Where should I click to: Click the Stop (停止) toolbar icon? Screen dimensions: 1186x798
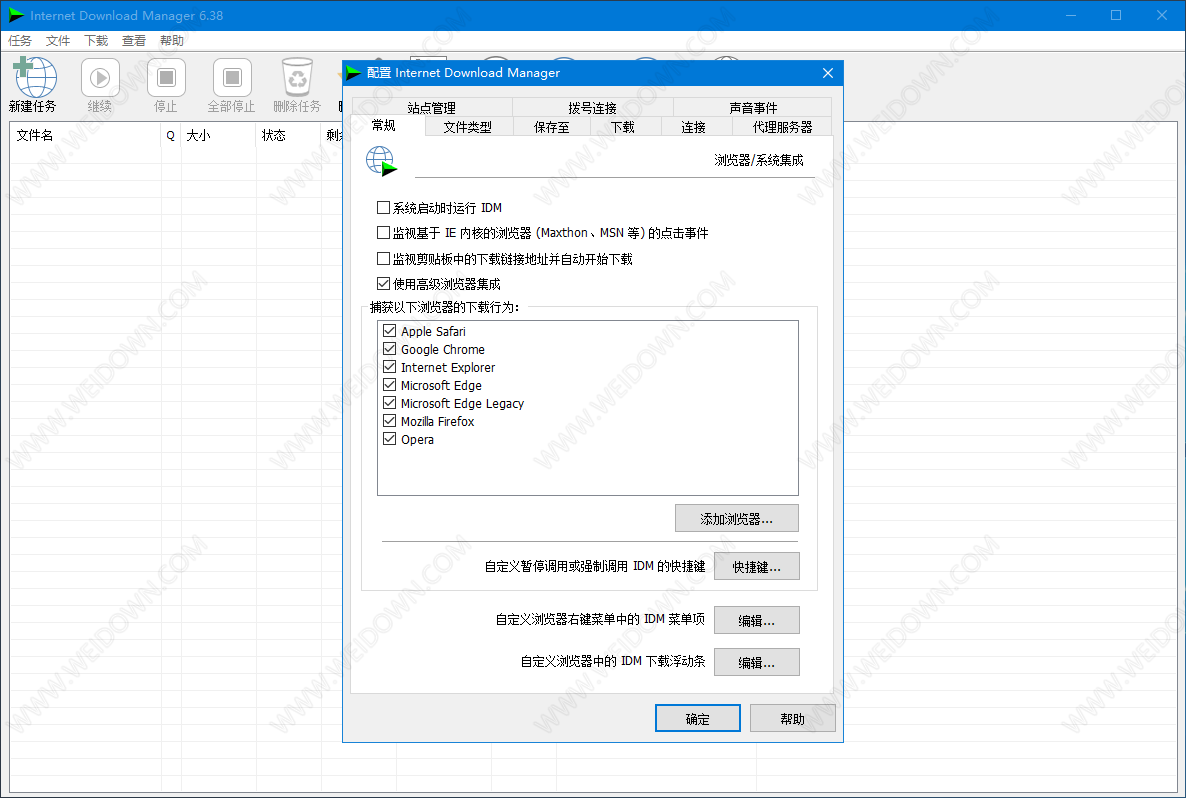point(166,77)
